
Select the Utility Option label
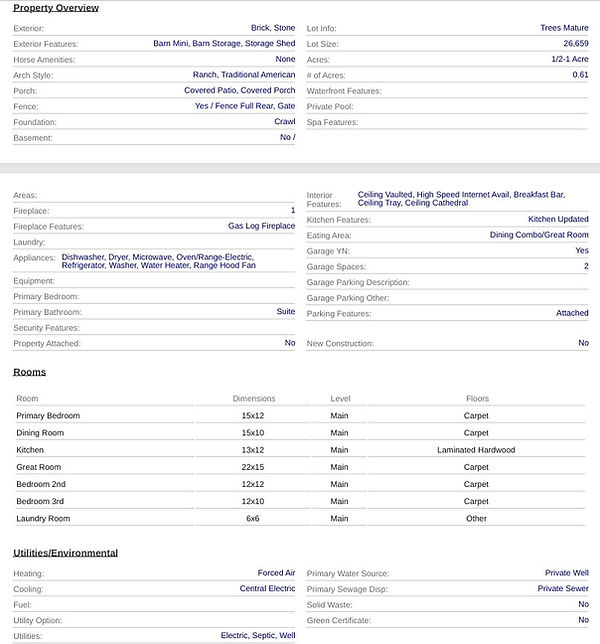tap(38, 621)
